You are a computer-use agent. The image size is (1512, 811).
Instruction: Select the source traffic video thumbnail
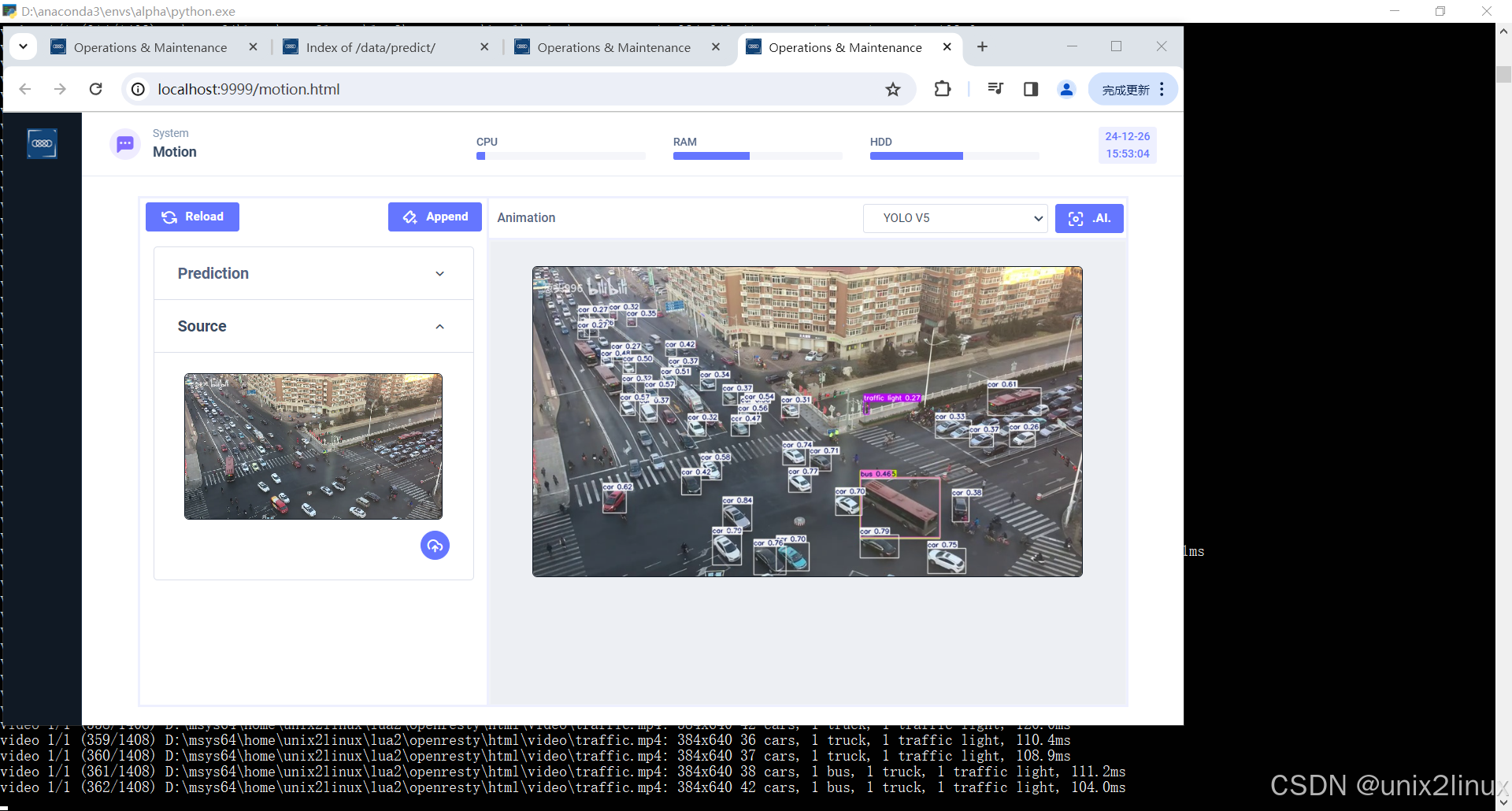tap(313, 446)
